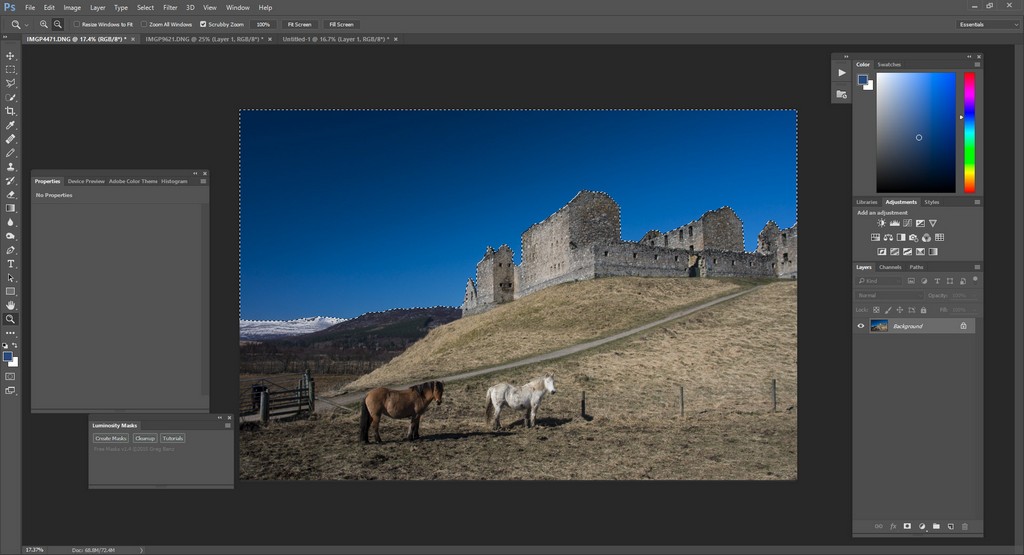This screenshot has height=555, width=1024.
Task: Click the Zoom Out magnifier icon
Action: pyautogui.click(x=58, y=24)
